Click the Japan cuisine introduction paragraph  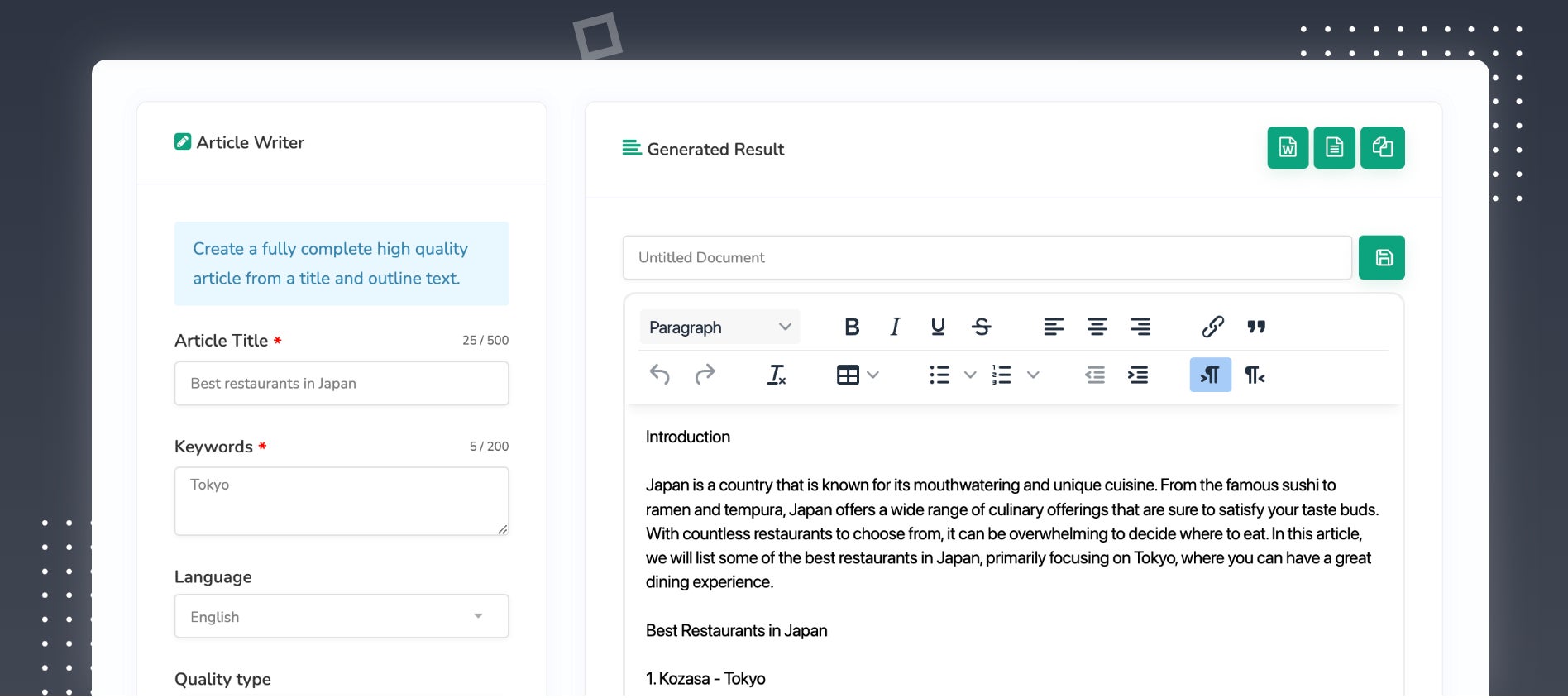(1012, 533)
